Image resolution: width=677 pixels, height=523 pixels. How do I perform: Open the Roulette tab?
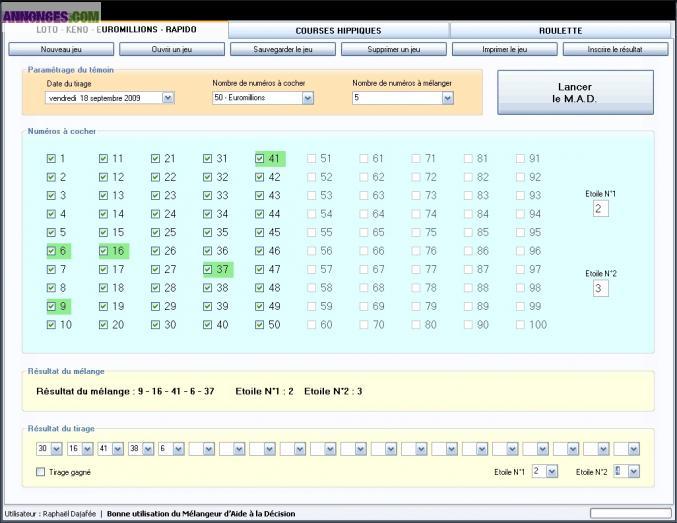click(559, 31)
